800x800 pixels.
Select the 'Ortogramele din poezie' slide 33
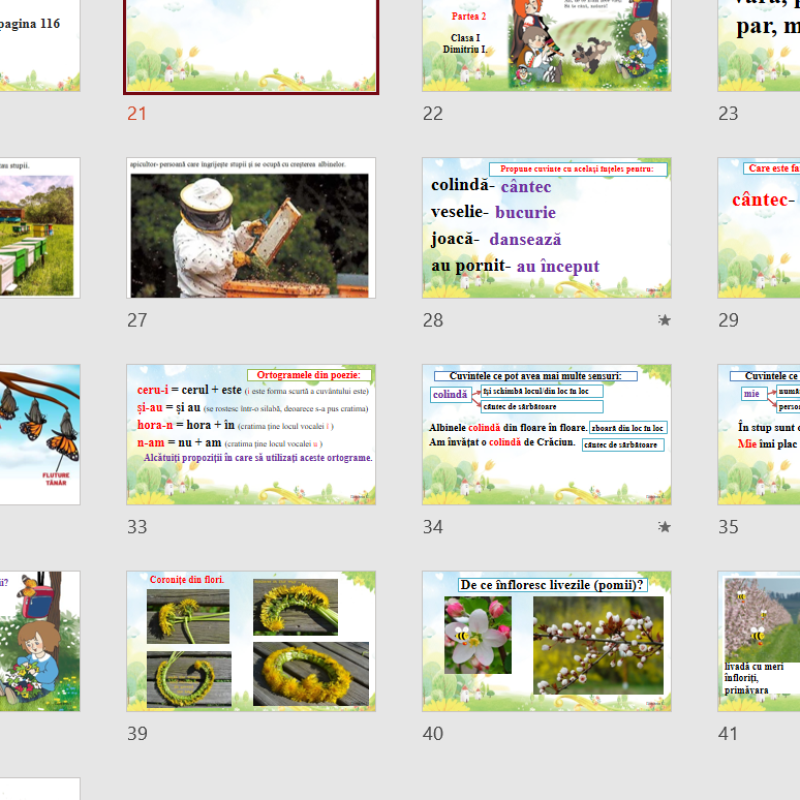(x=251, y=434)
